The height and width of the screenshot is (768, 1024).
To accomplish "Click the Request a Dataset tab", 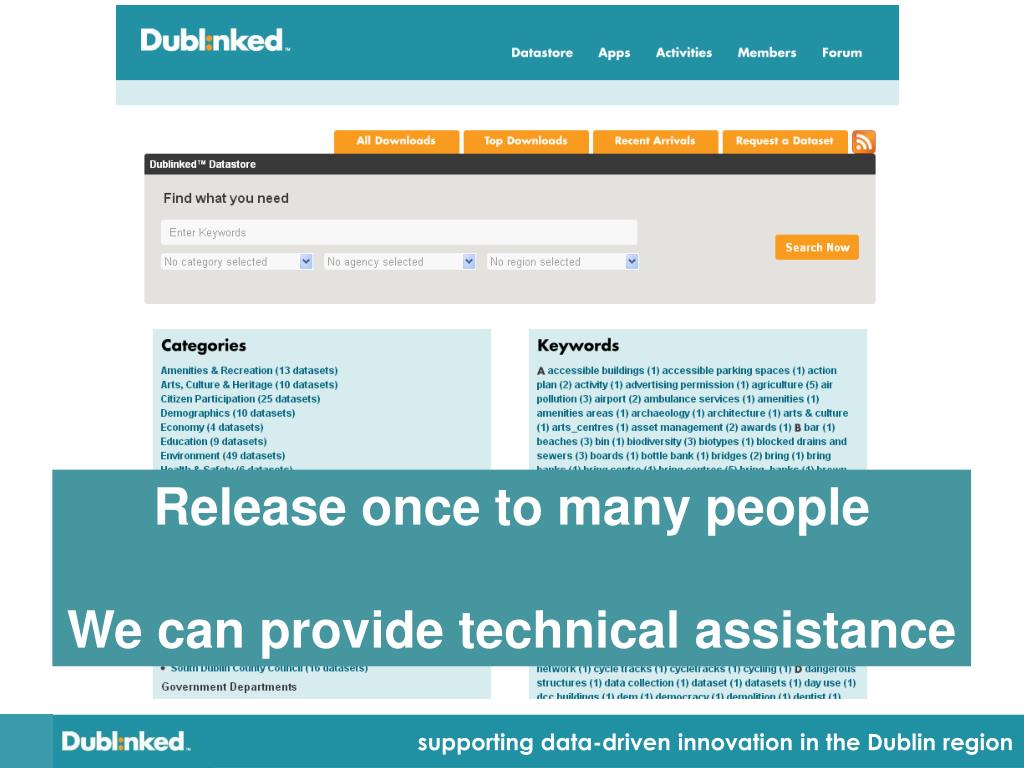I will [x=784, y=141].
